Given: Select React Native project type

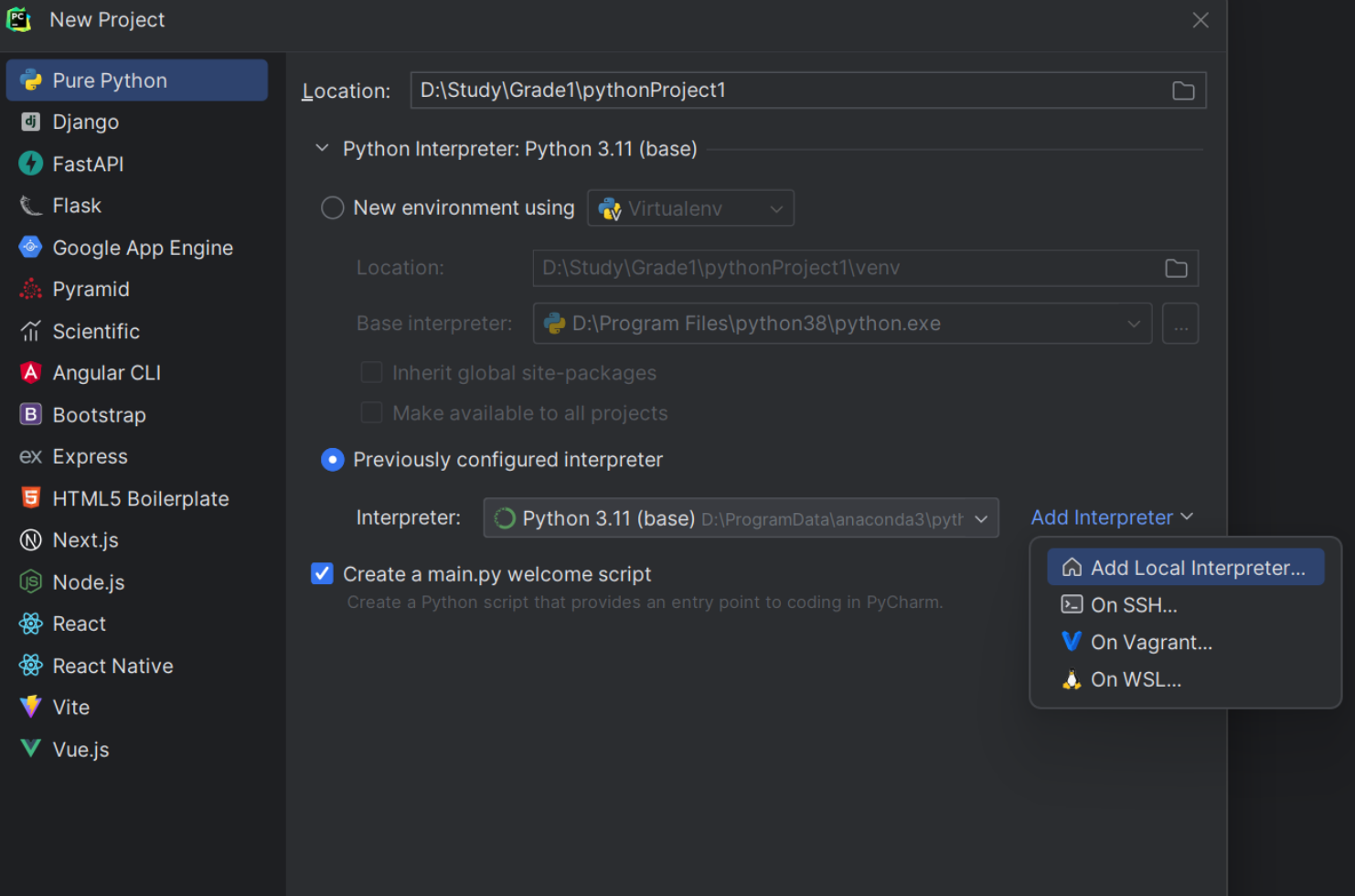Looking at the screenshot, I should [x=137, y=665].
